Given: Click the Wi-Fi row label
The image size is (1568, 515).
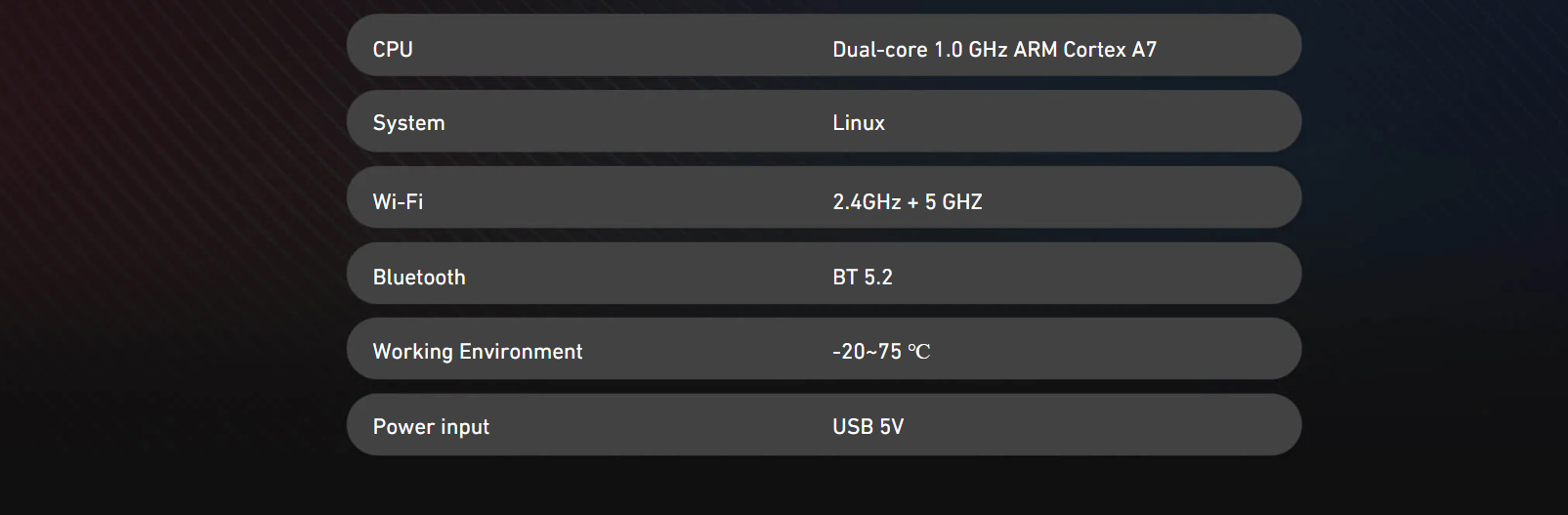Looking at the screenshot, I should tap(398, 201).
